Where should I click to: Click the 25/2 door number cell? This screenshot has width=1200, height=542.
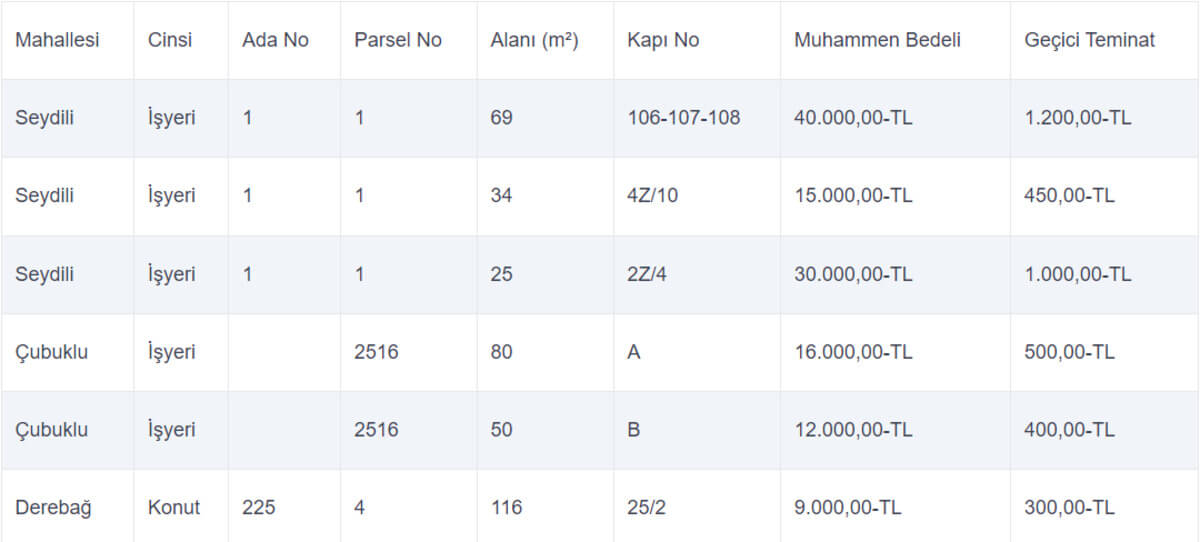click(x=697, y=508)
